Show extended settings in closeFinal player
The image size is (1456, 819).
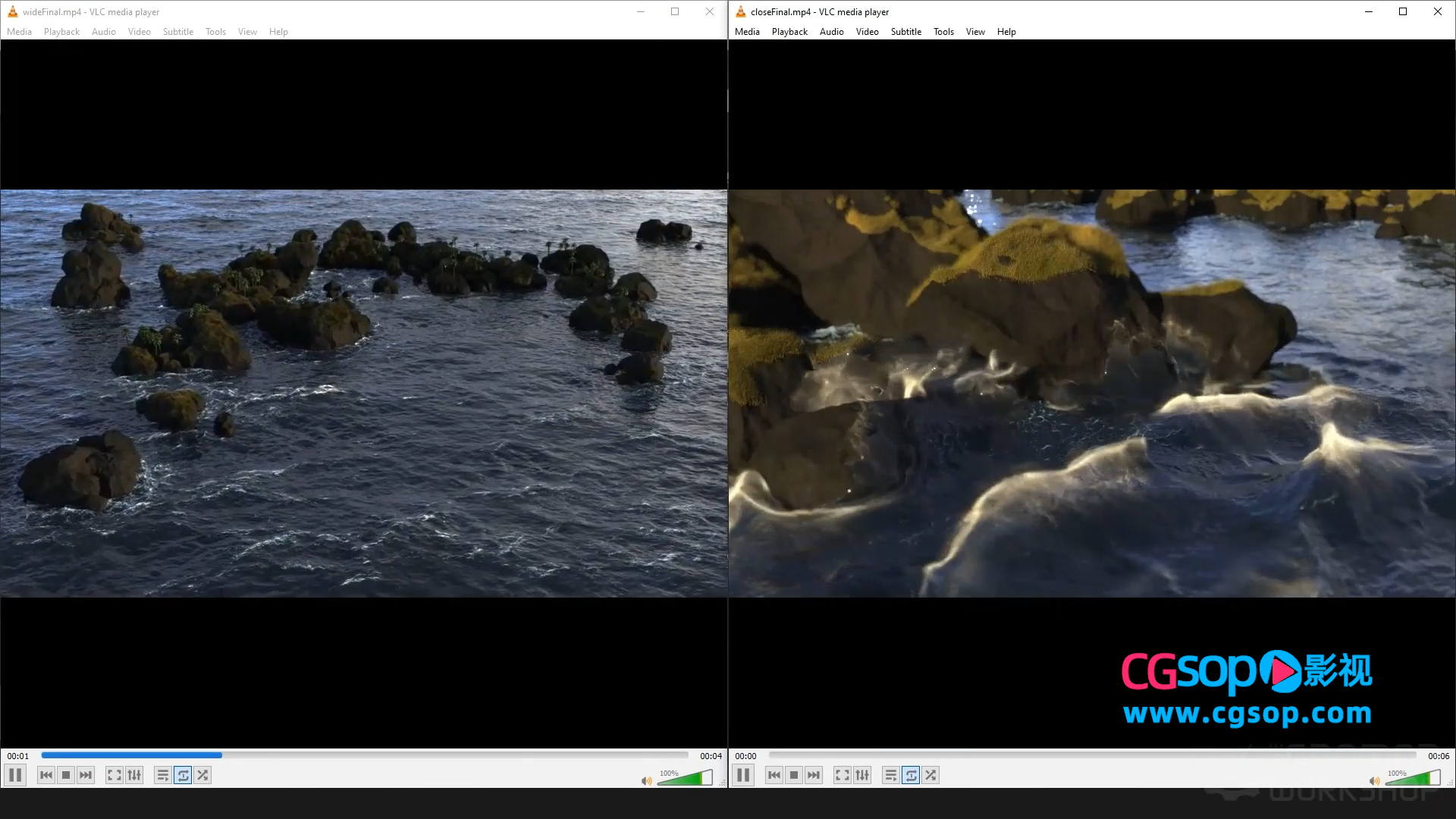pos(862,775)
